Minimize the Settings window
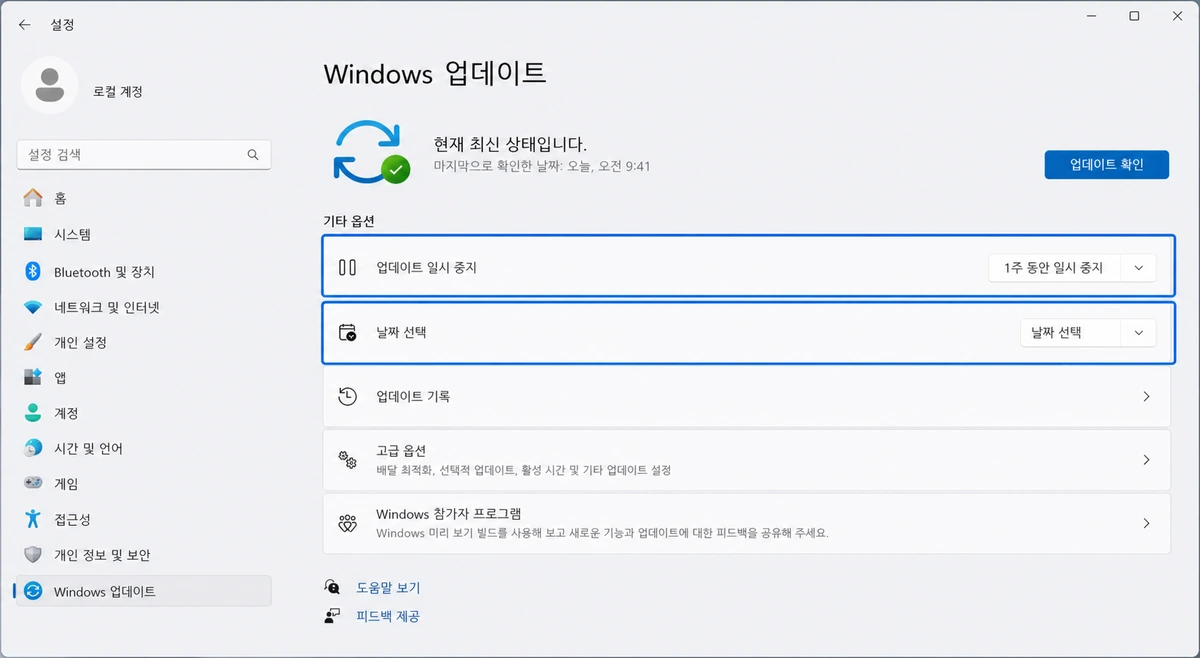The height and width of the screenshot is (658, 1200). click(1090, 16)
